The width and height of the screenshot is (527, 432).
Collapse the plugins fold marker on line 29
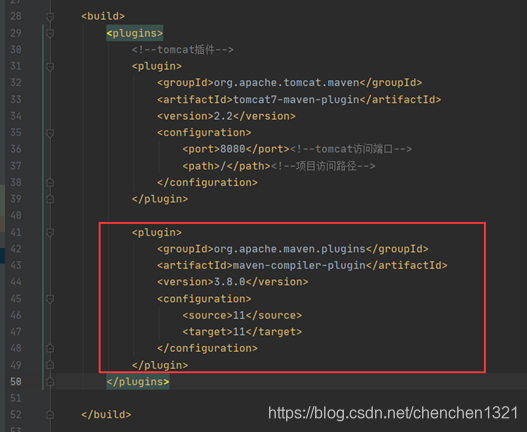50,33
